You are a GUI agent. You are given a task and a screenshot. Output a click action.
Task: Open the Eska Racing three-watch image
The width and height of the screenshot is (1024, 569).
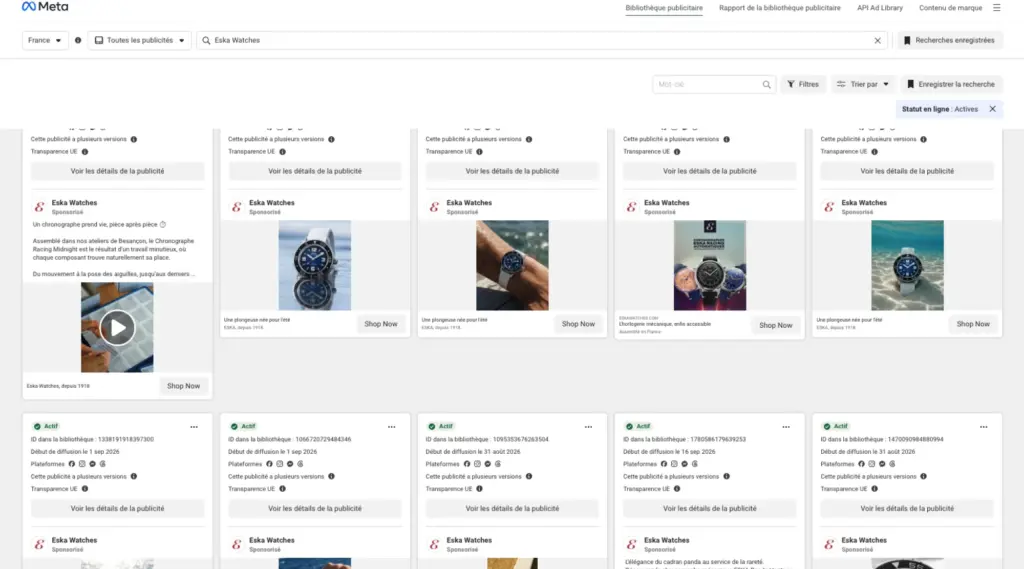pyautogui.click(x=710, y=265)
